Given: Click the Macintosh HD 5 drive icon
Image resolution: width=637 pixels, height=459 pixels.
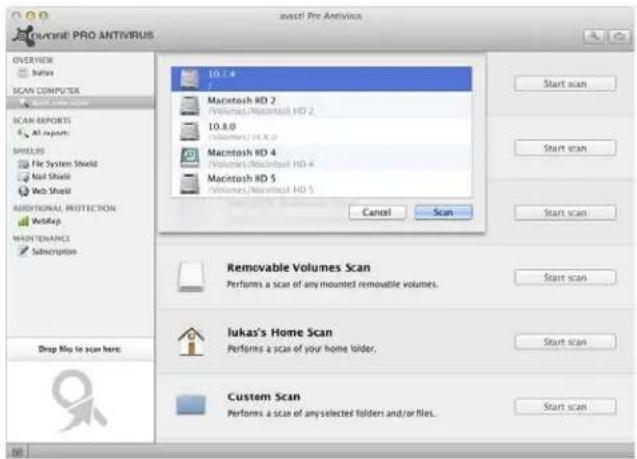Looking at the screenshot, I should [x=190, y=184].
